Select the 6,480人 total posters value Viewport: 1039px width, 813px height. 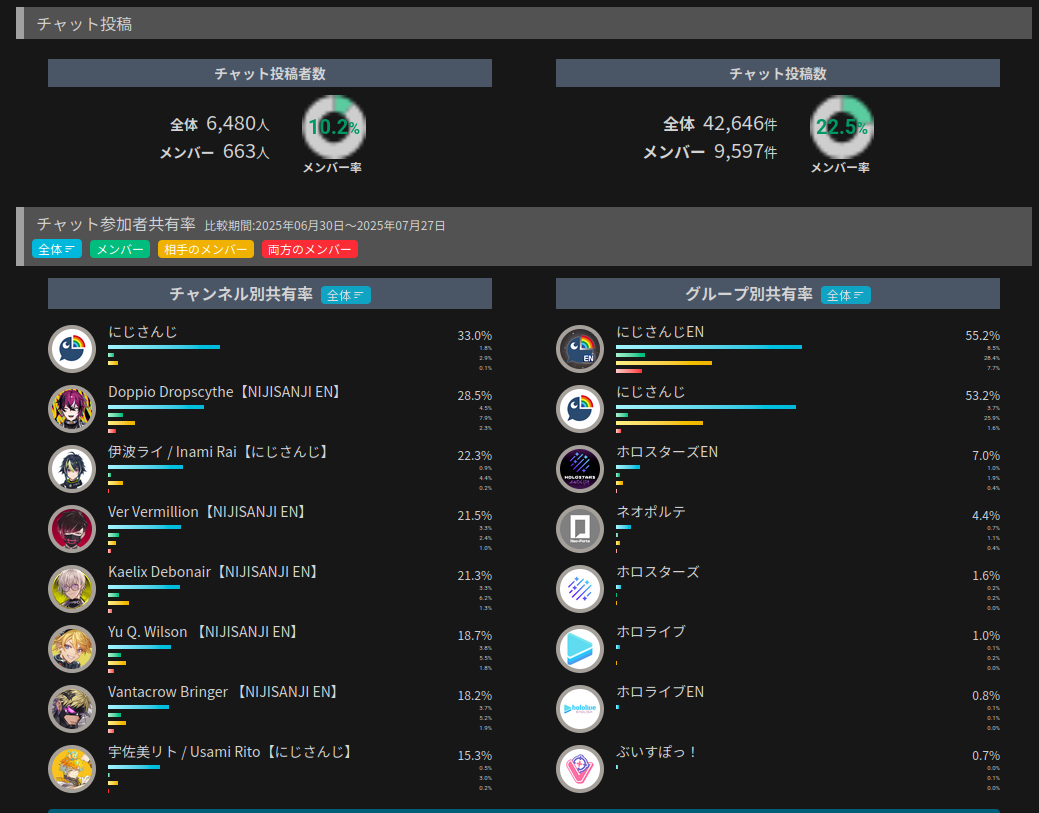[238, 123]
